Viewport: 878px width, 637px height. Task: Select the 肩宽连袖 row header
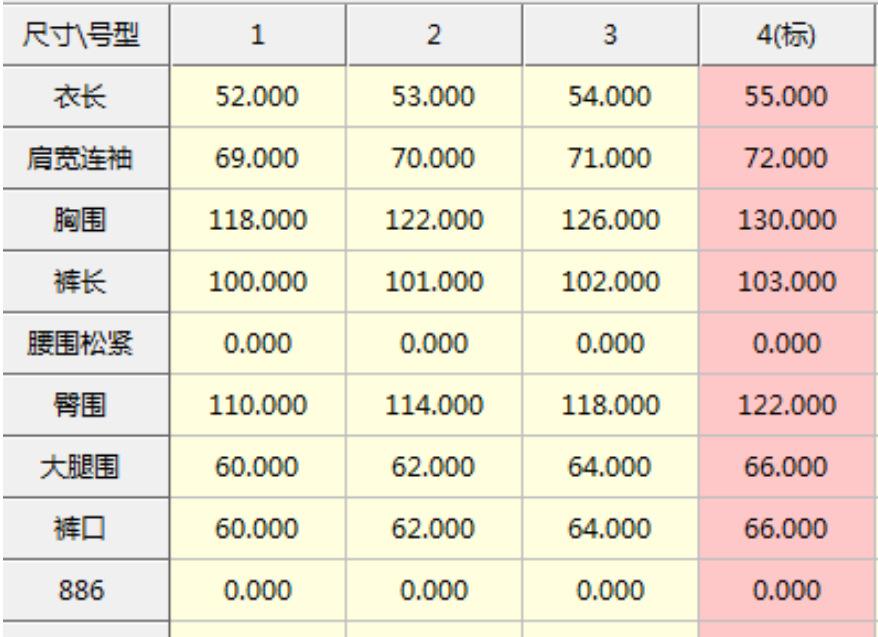coord(84,160)
